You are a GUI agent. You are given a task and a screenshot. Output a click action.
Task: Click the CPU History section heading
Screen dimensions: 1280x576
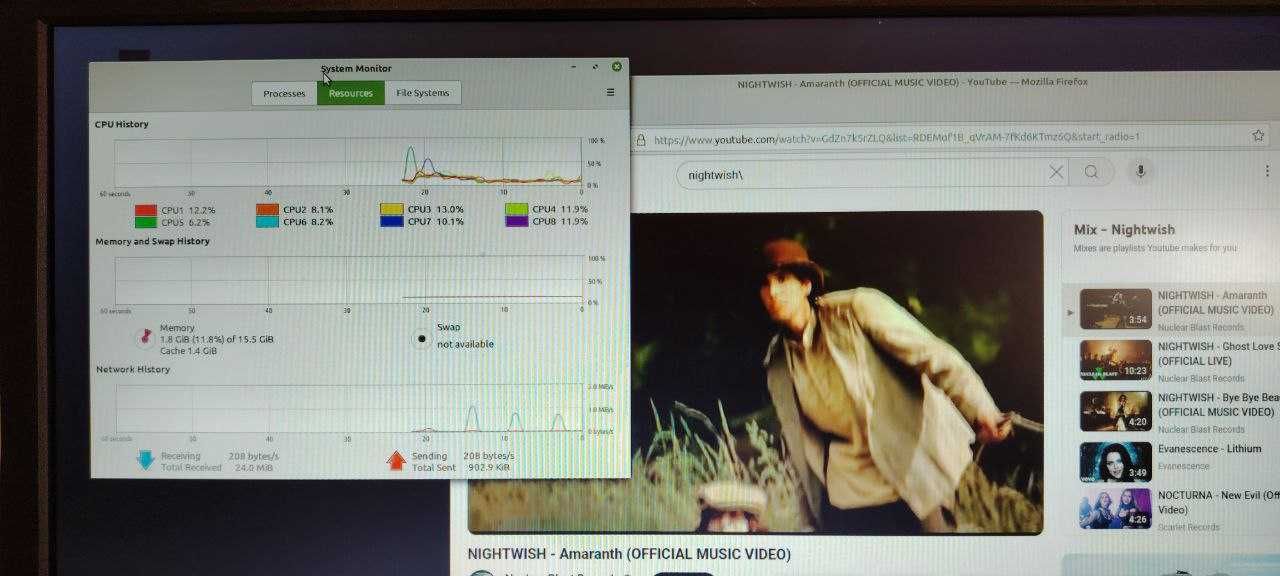122,124
